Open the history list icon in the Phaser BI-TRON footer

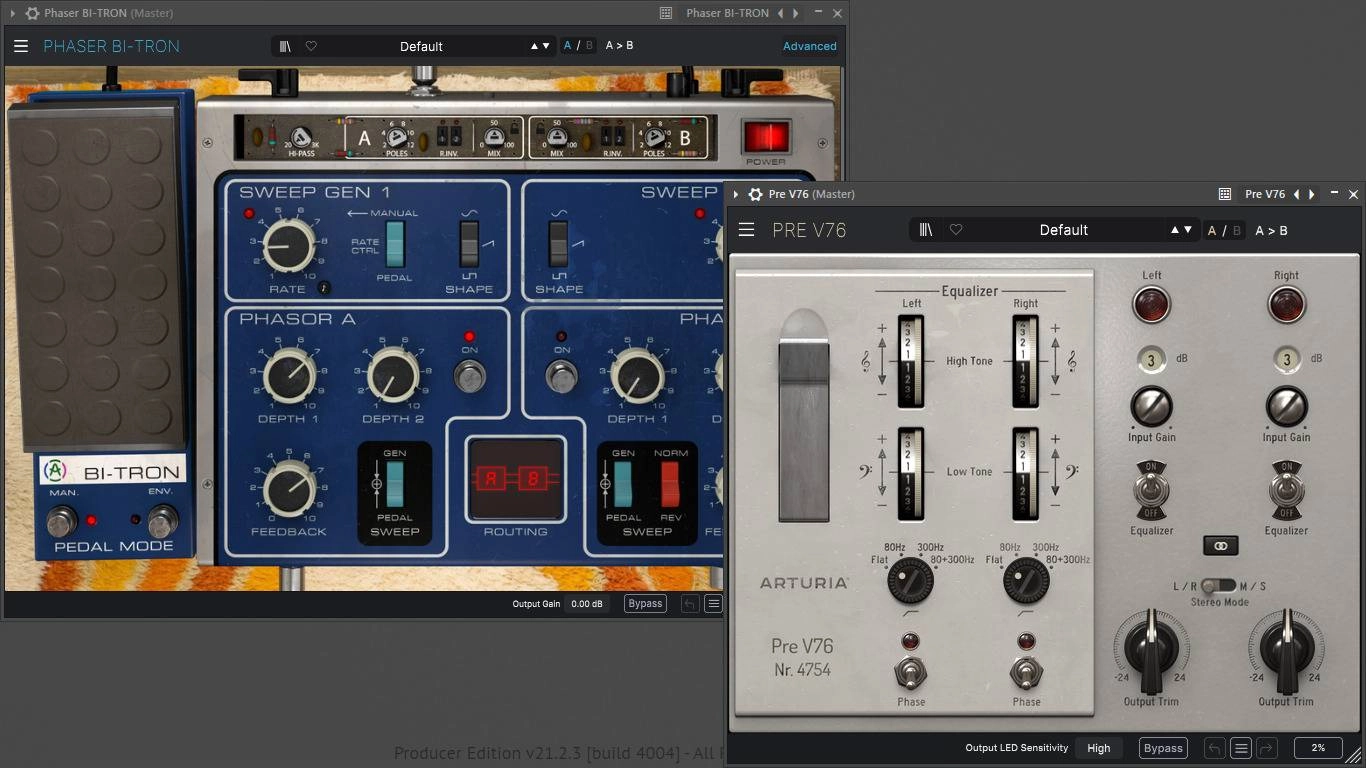[713, 604]
